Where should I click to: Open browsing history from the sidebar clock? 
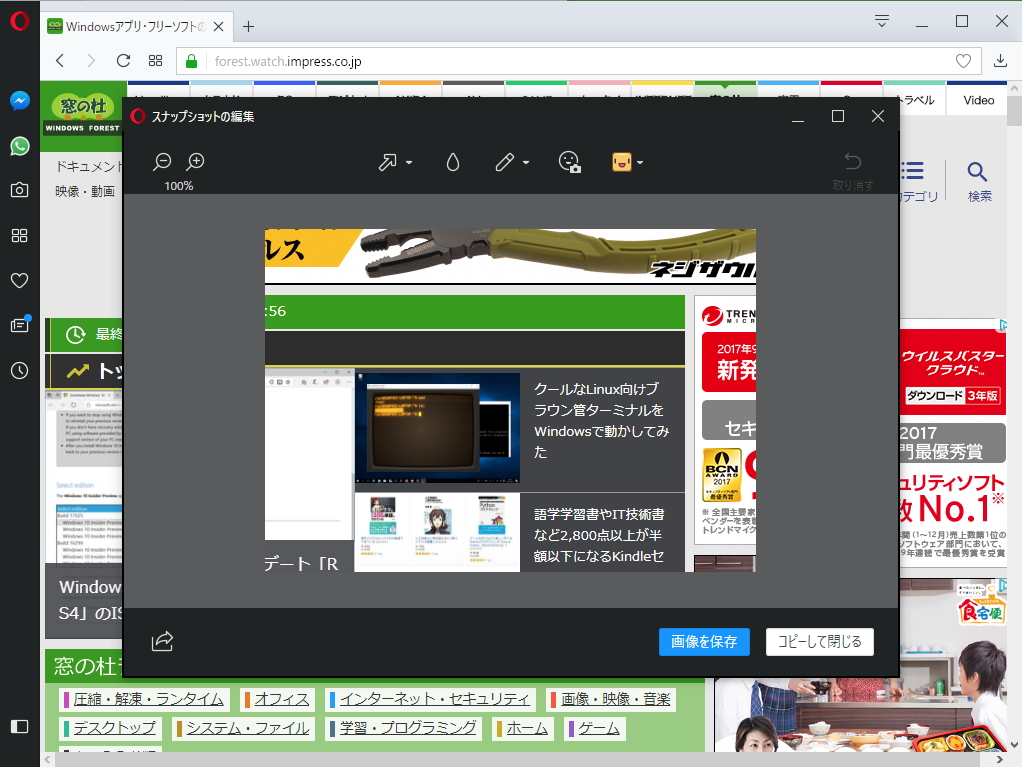click(x=19, y=371)
